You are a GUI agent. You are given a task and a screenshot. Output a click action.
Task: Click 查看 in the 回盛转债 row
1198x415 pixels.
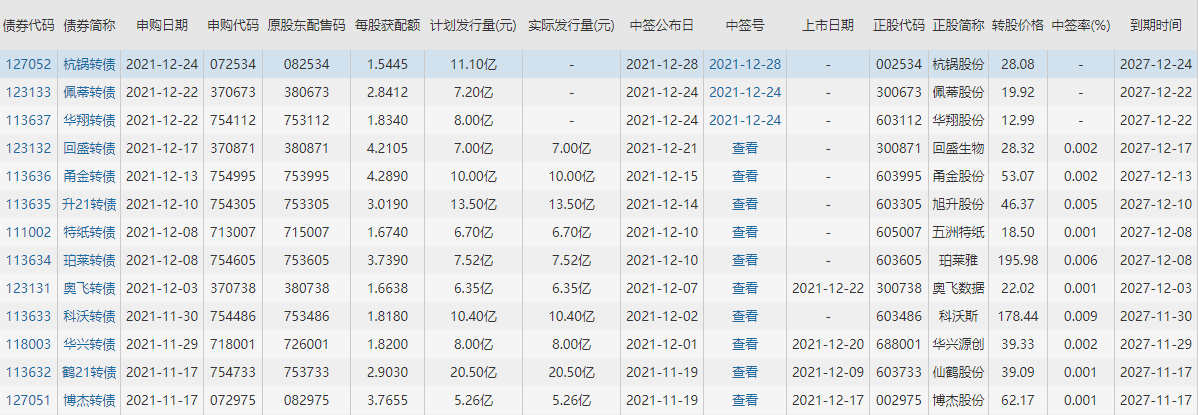pos(745,148)
